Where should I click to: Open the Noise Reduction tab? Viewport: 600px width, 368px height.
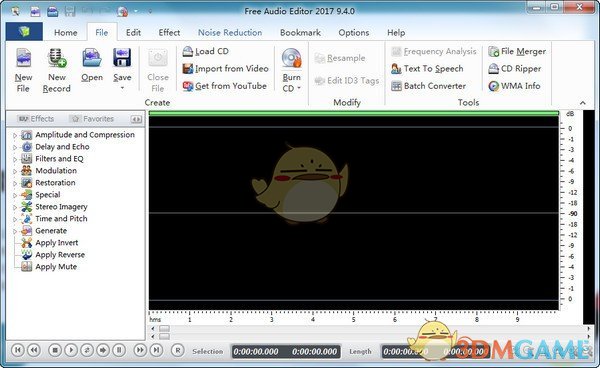230,33
